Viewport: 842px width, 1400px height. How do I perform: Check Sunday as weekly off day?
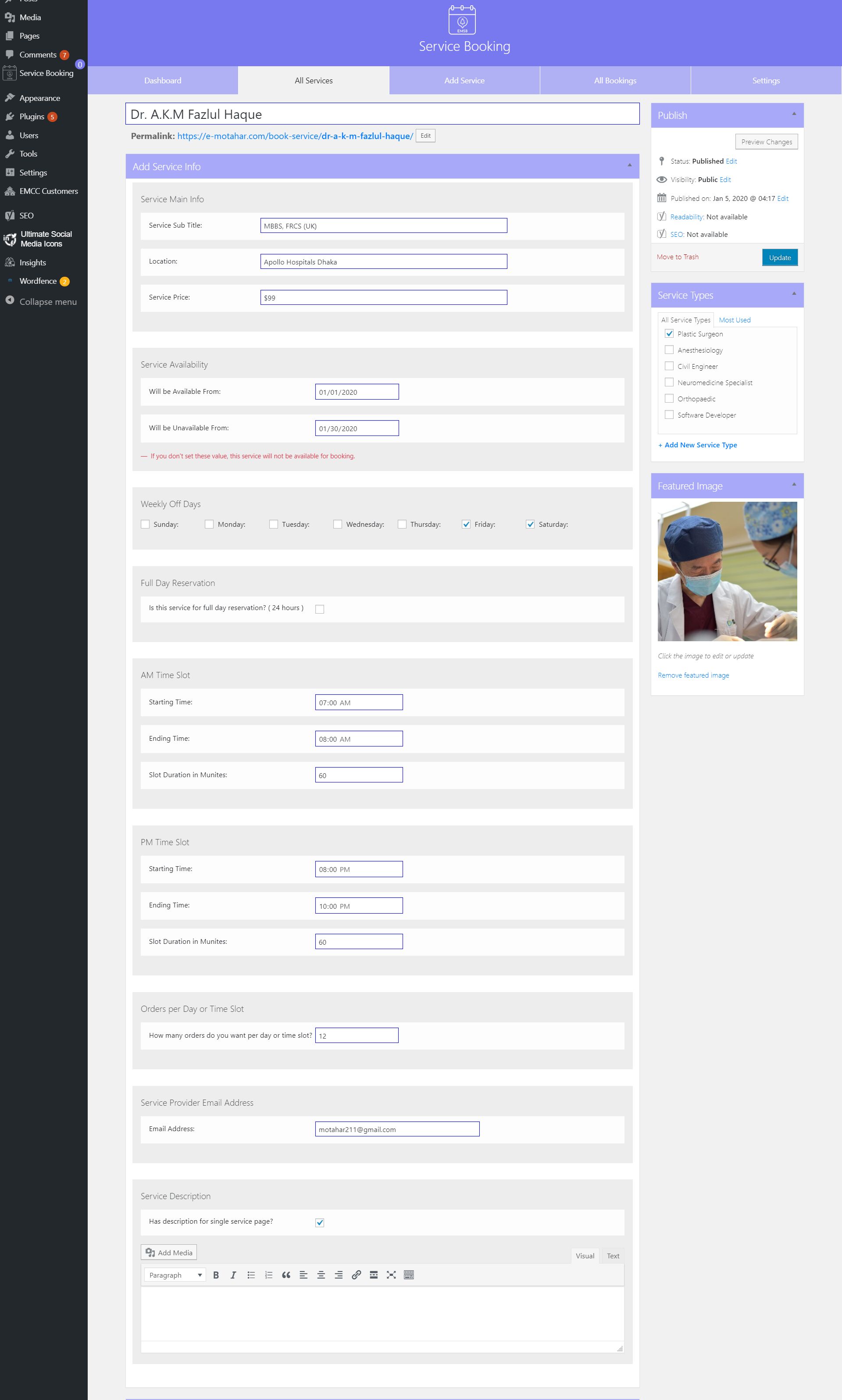pos(145,525)
